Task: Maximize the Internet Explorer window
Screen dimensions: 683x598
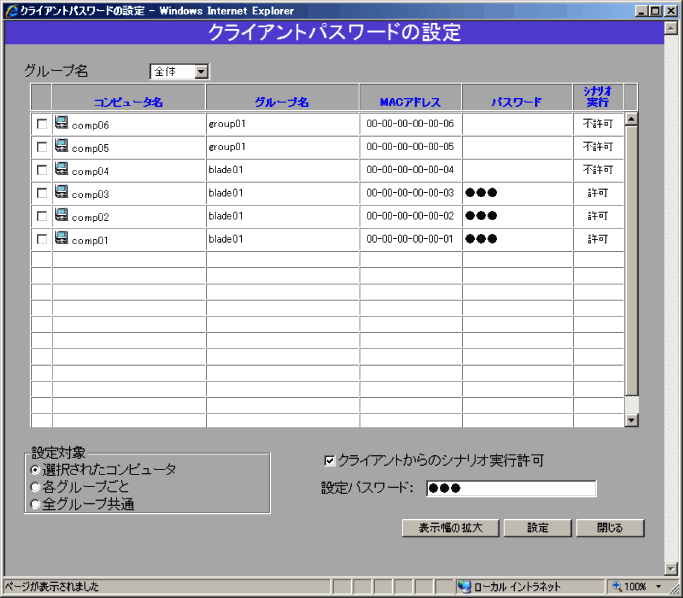Action: pyautogui.click(x=655, y=11)
